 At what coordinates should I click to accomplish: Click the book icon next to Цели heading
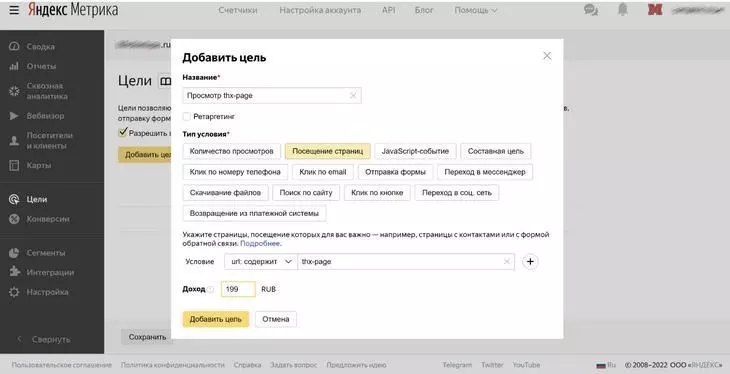point(165,81)
